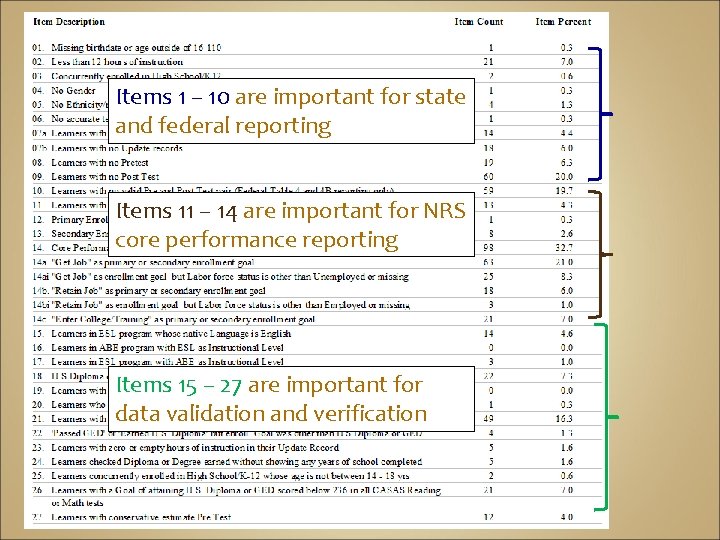Select row 25 "age is not between 14 - 18 yrs"
The width and height of the screenshot is (720, 540).
pyautogui.click(x=317, y=476)
